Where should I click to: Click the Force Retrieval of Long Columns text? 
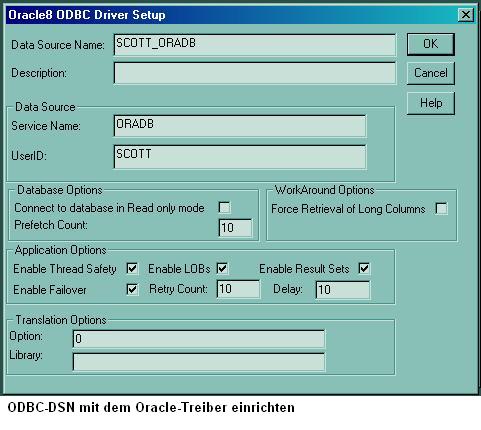click(x=348, y=209)
